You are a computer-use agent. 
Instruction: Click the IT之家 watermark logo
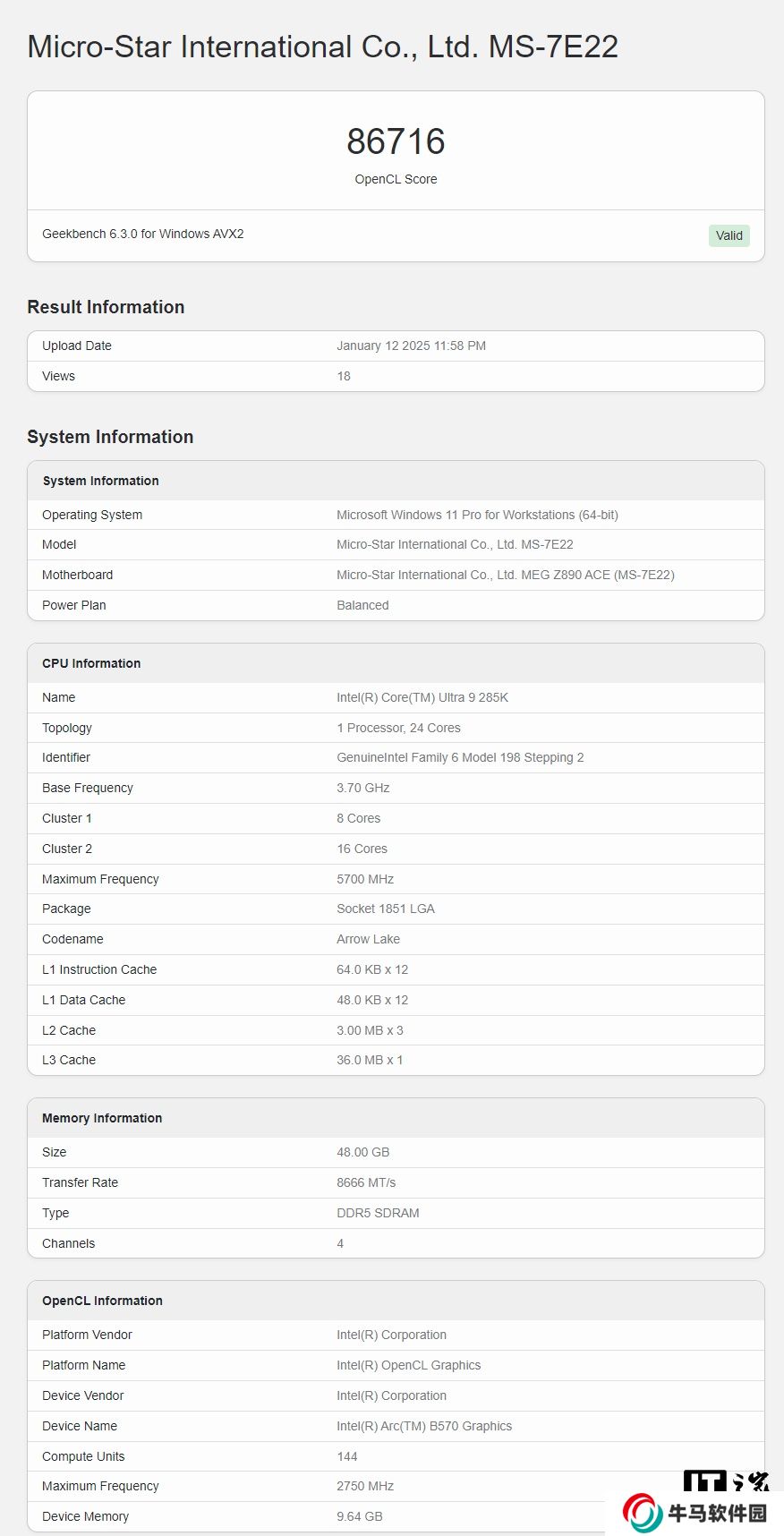pyautogui.click(x=726, y=1481)
